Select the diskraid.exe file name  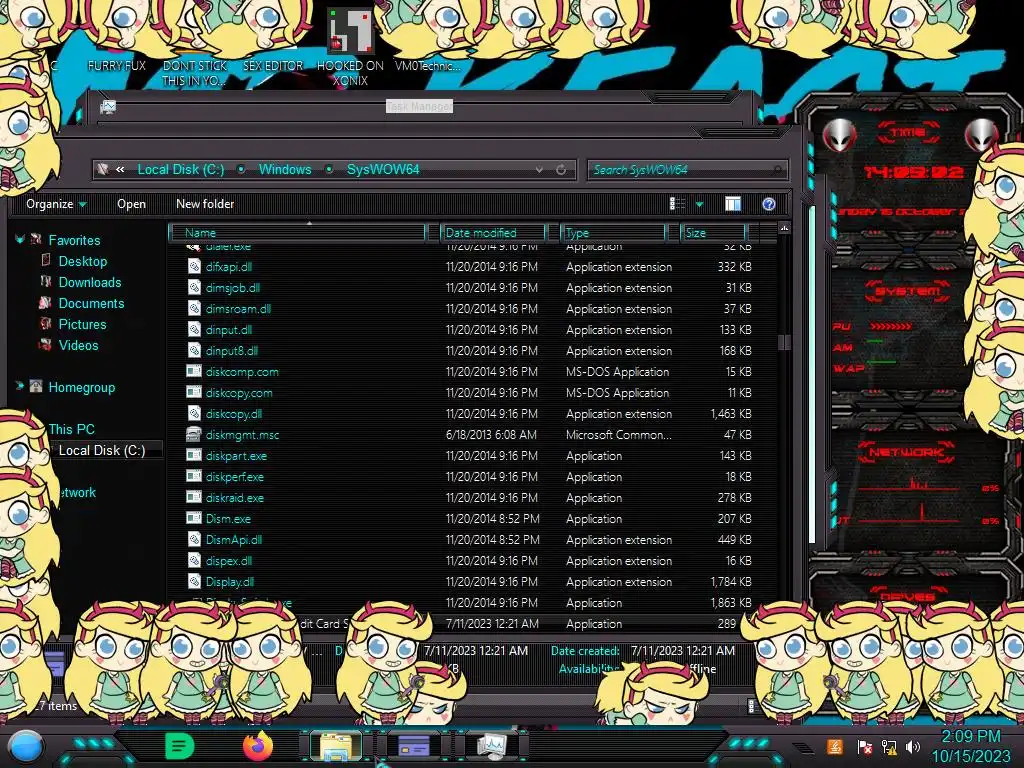pyautogui.click(x=234, y=498)
